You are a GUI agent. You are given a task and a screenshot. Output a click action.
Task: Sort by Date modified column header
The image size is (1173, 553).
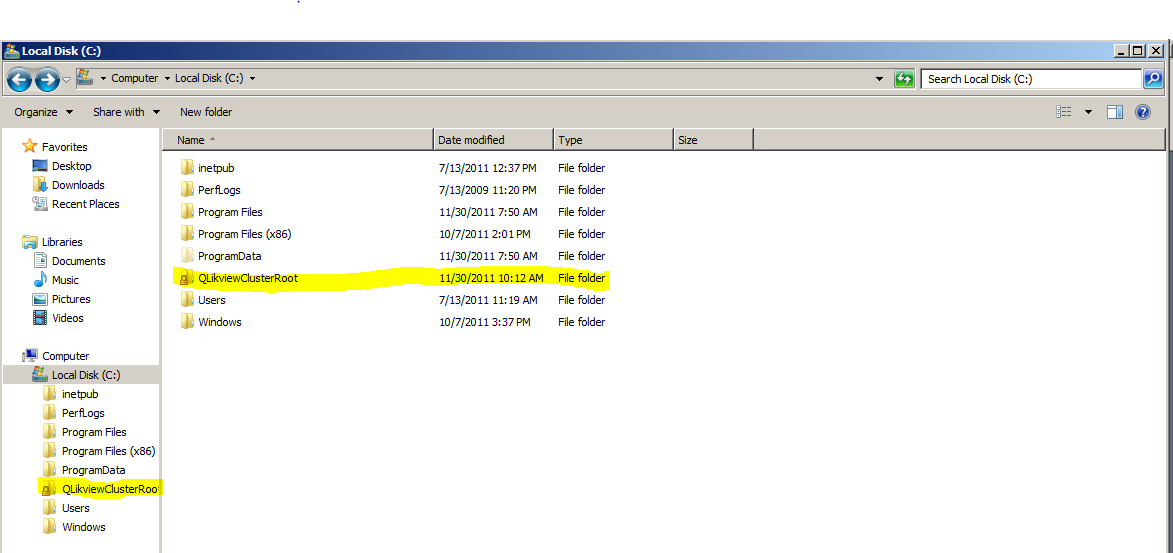click(x=494, y=139)
